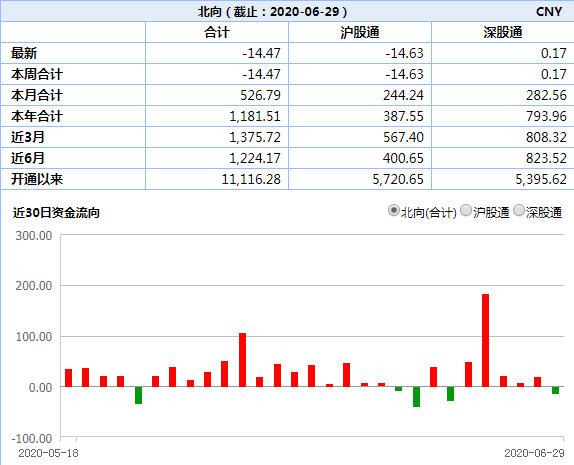Click the 本周合计 row label
This screenshot has height=465, width=574.
click(x=37, y=74)
